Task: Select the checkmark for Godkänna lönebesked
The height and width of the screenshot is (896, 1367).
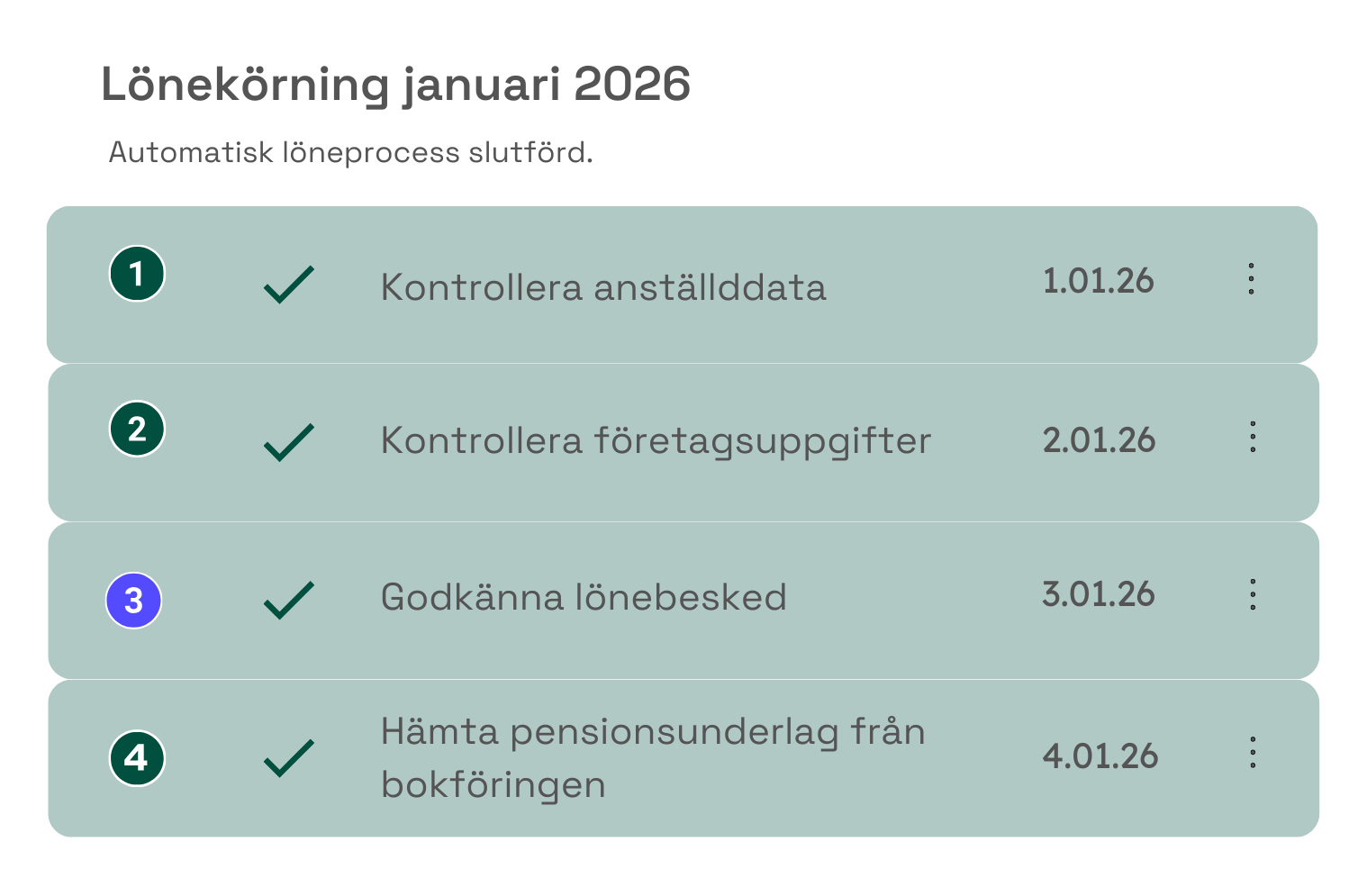Action: (x=288, y=597)
